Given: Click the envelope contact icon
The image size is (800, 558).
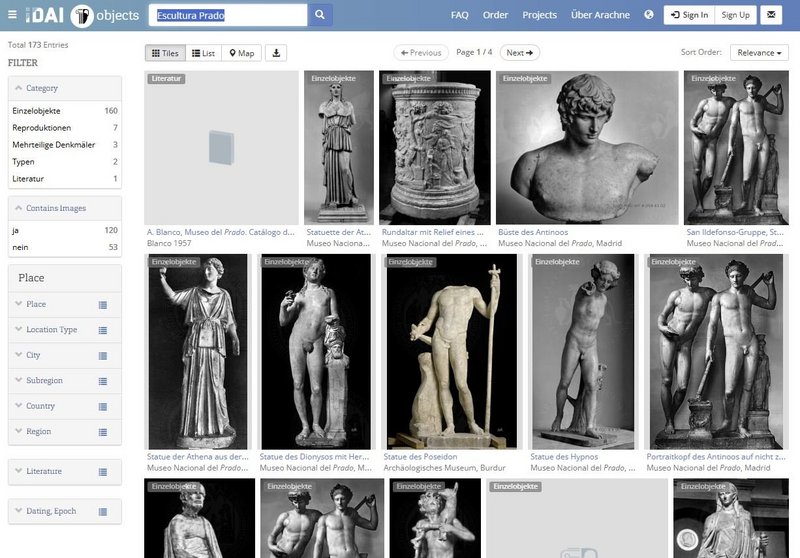Looking at the screenshot, I should 771,15.
